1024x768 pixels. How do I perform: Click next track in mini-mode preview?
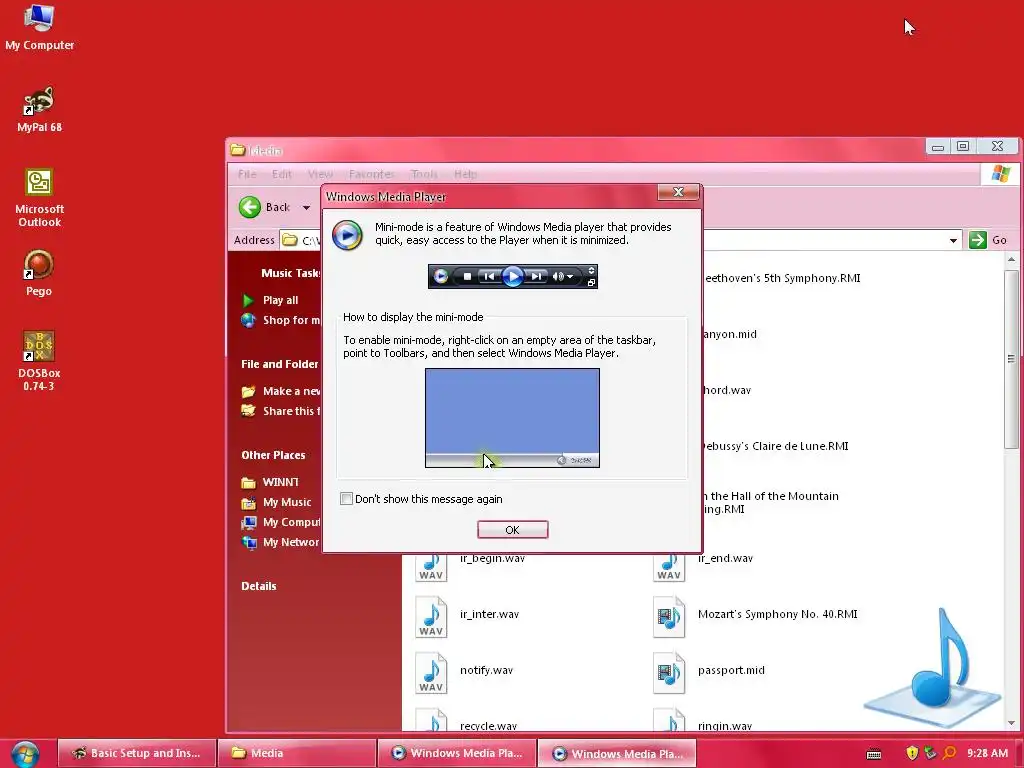click(536, 277)
